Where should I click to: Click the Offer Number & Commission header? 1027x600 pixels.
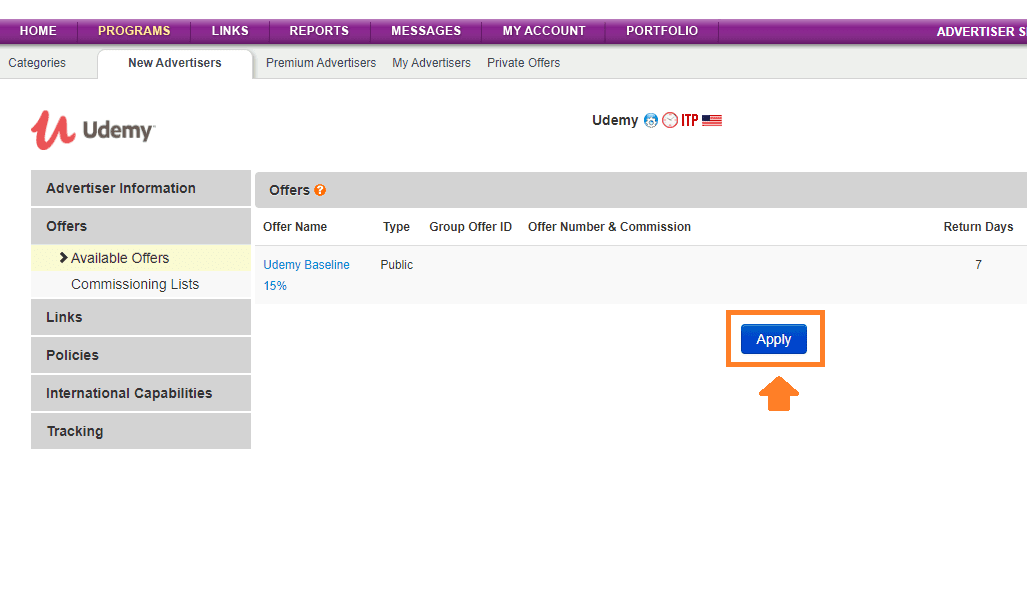pos(609,227)
